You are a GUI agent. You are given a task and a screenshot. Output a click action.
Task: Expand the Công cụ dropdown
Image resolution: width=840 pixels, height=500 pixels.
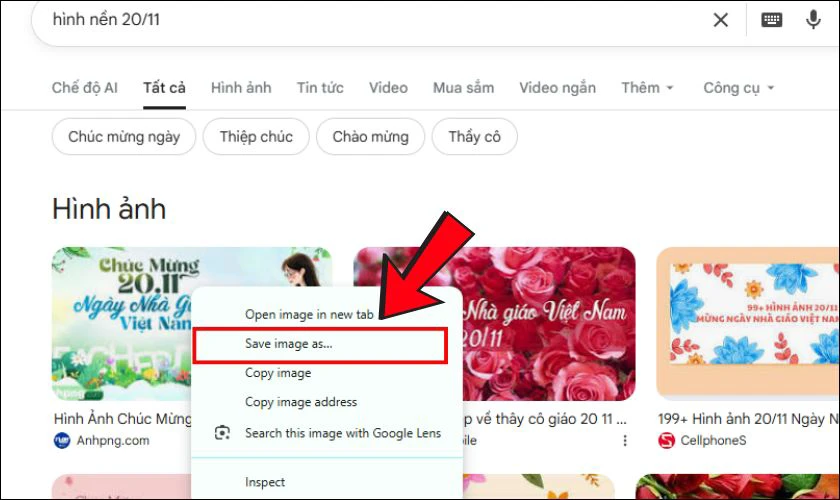(x=739, y=88)
